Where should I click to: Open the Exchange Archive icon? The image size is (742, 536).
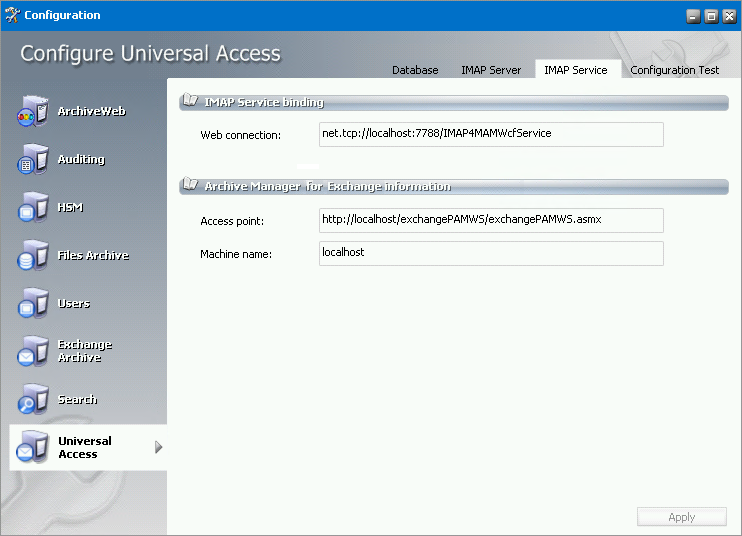click(33, 351)
